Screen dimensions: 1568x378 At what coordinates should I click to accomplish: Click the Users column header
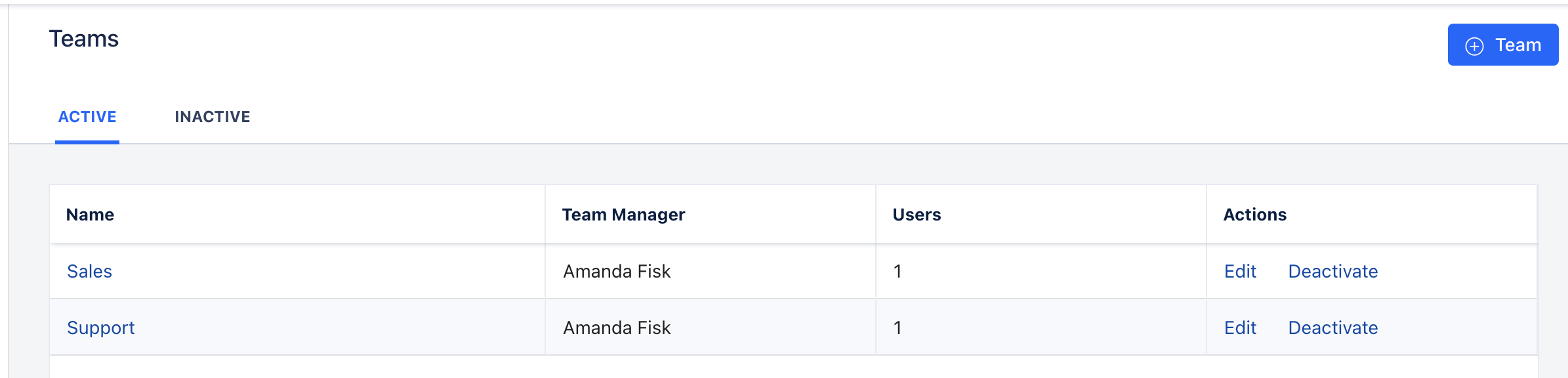[x=917, y=215]
